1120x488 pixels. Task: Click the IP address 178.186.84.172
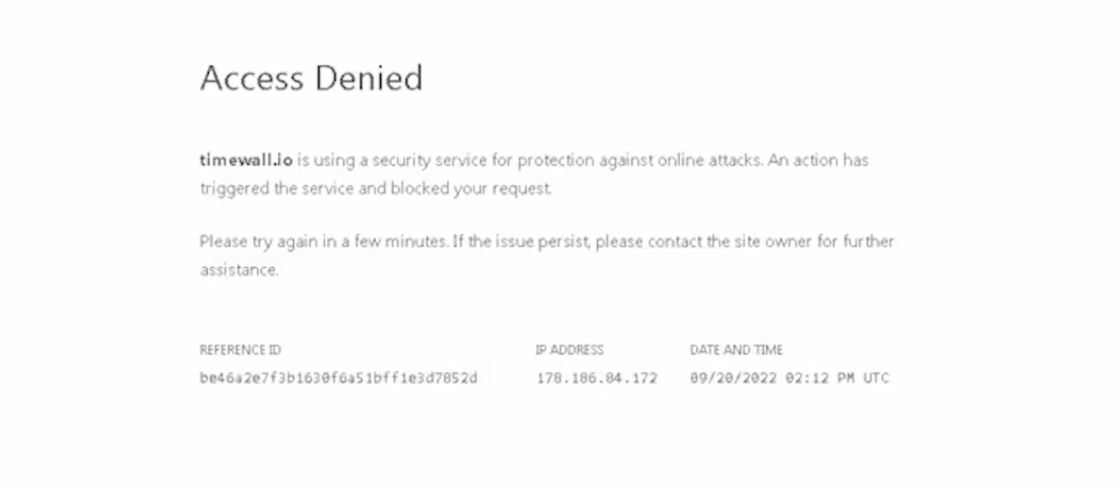pyautogui.click(x=596, y=378)
